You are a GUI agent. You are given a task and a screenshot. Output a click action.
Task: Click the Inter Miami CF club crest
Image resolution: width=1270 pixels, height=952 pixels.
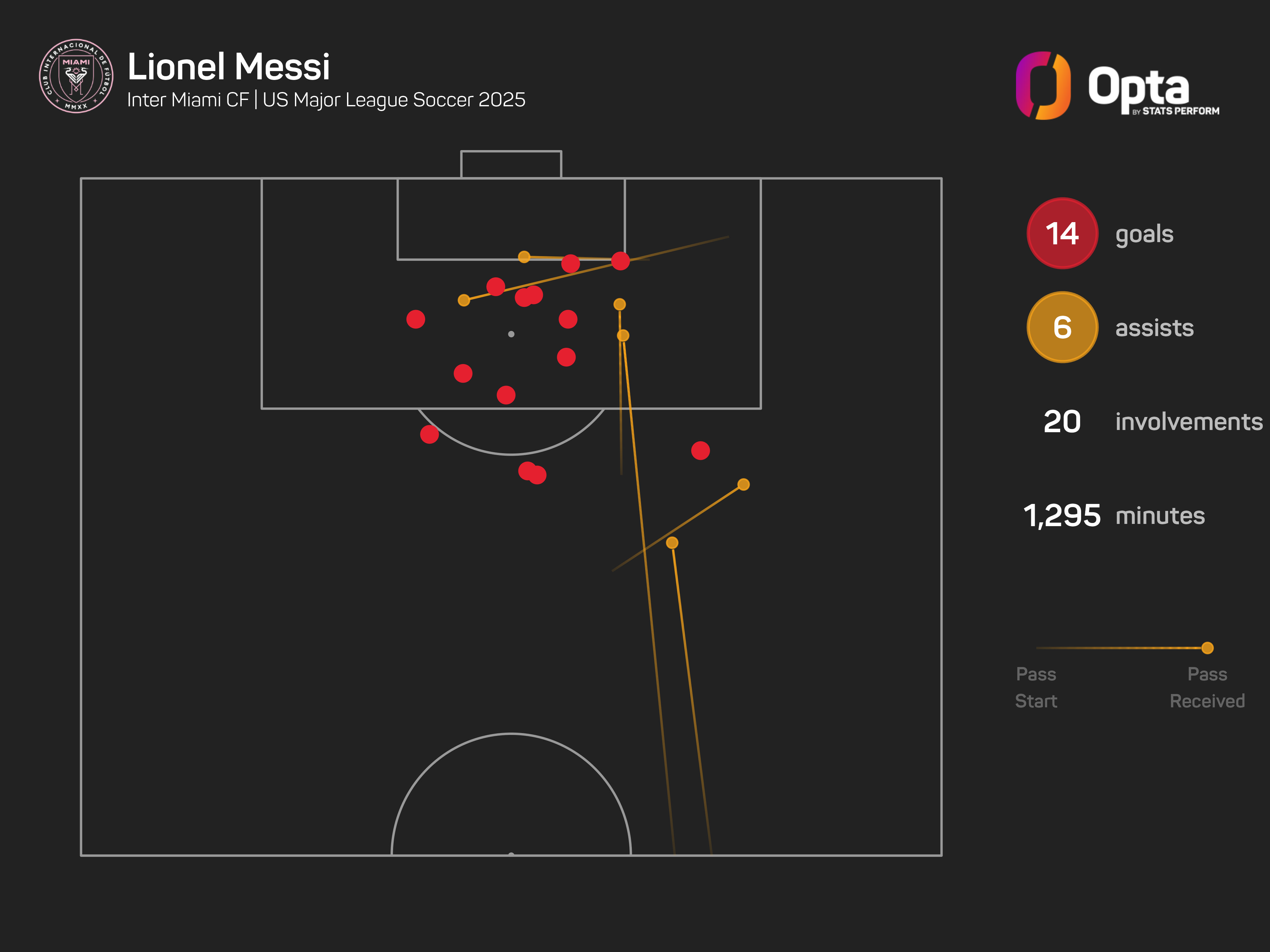(x=76, y=76)
